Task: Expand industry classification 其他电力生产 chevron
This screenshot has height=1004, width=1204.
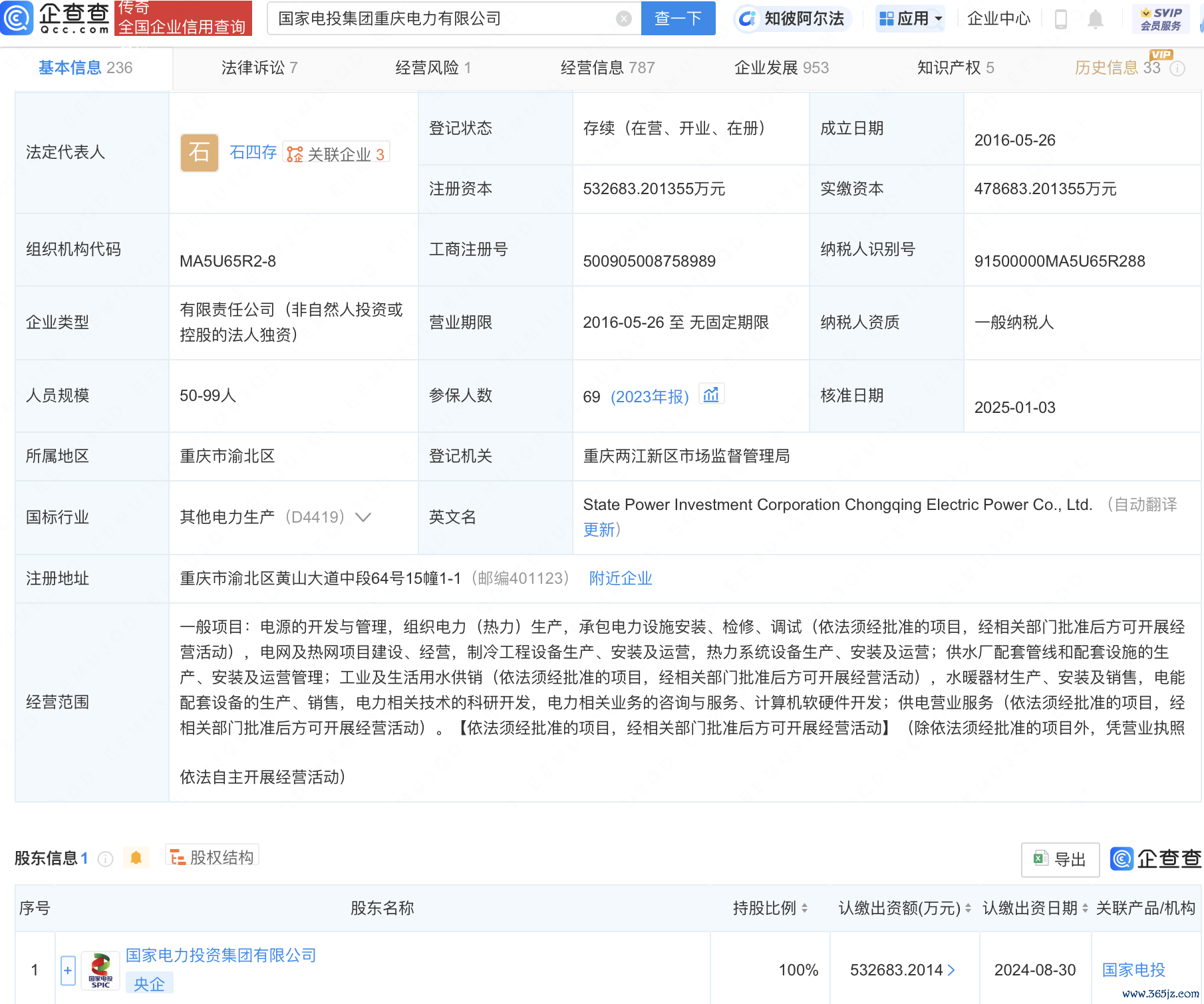Action: click(363, 517)
